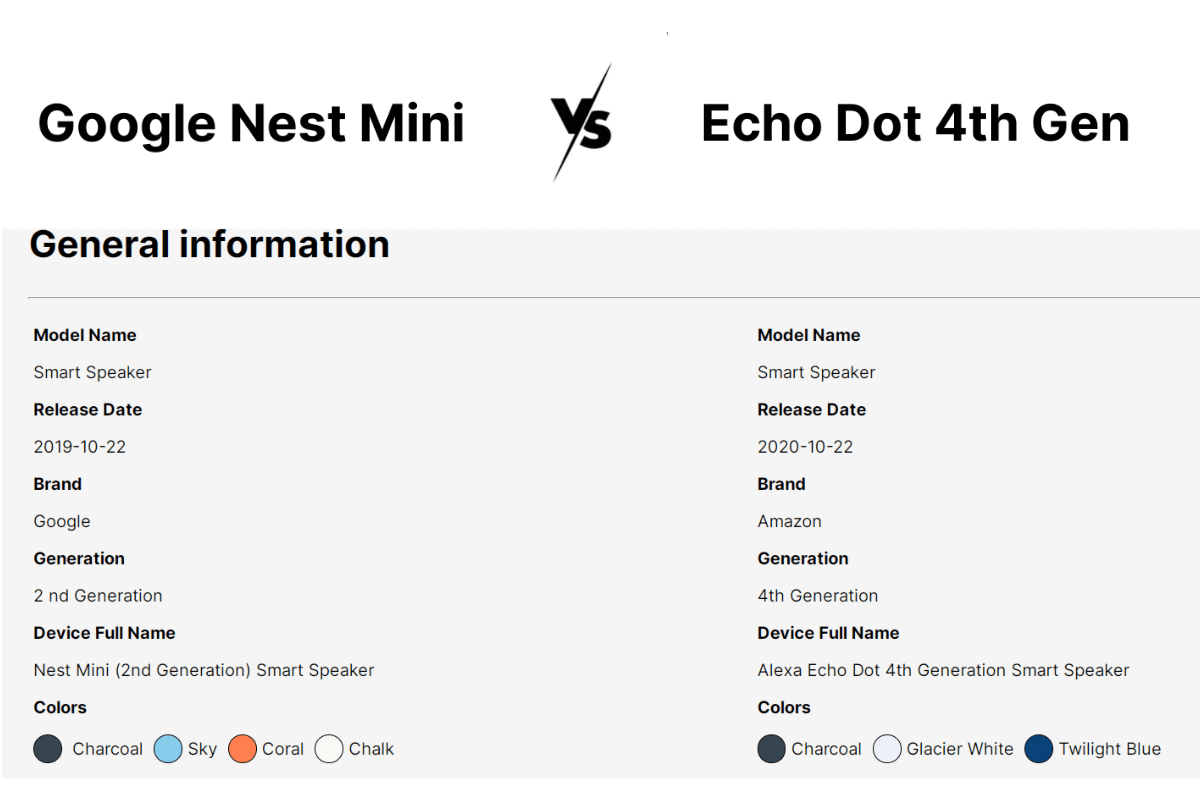Select the Google brand text
The height and width of the screenshot is (800, 1200).
(x=62, y=521)
